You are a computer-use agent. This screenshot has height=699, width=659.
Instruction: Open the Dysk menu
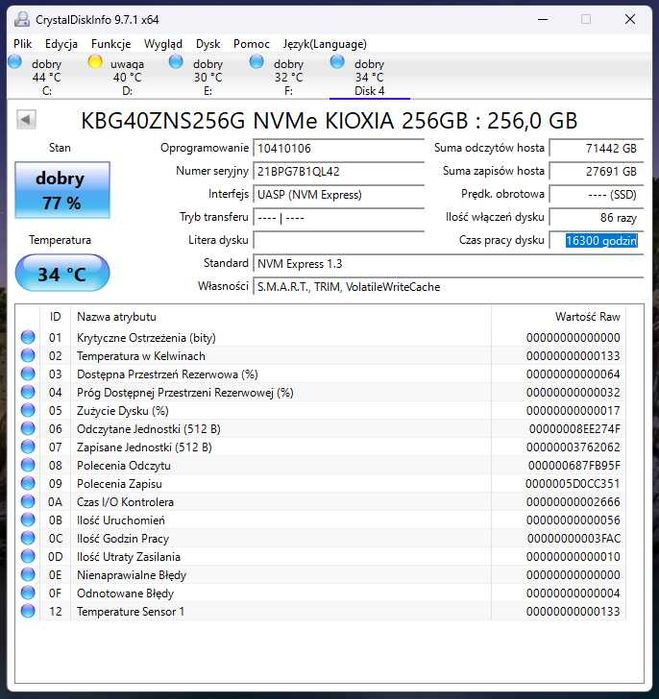point(208,44)
